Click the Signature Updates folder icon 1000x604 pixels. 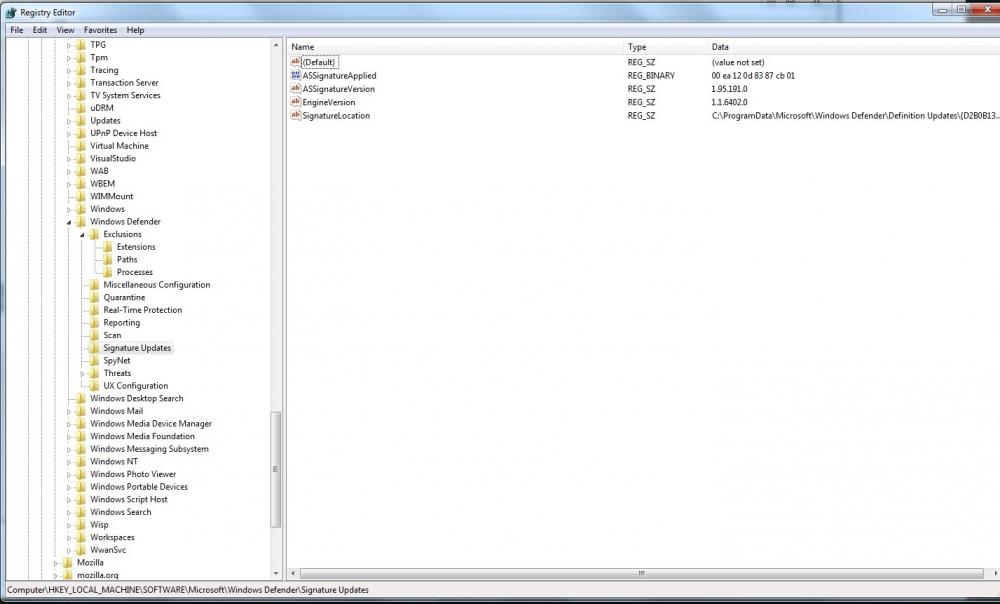[x=94, y=348]
